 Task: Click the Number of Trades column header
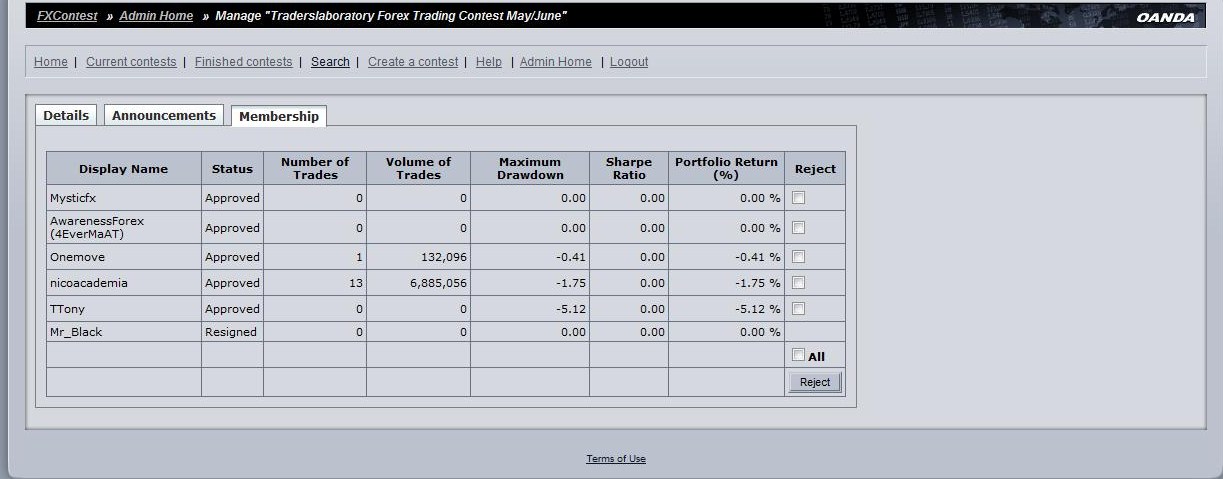(315, 168)
